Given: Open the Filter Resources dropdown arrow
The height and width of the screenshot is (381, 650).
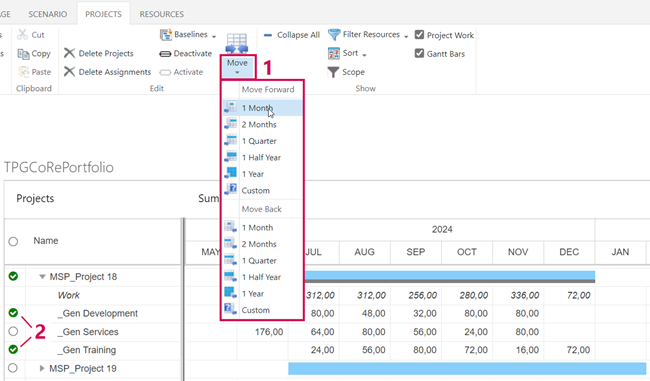Looking at the screenshot, I should 406,36.
